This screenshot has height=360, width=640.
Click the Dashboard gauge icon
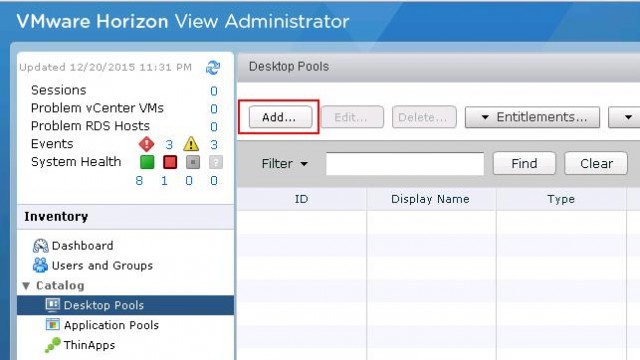pos(40,246)
